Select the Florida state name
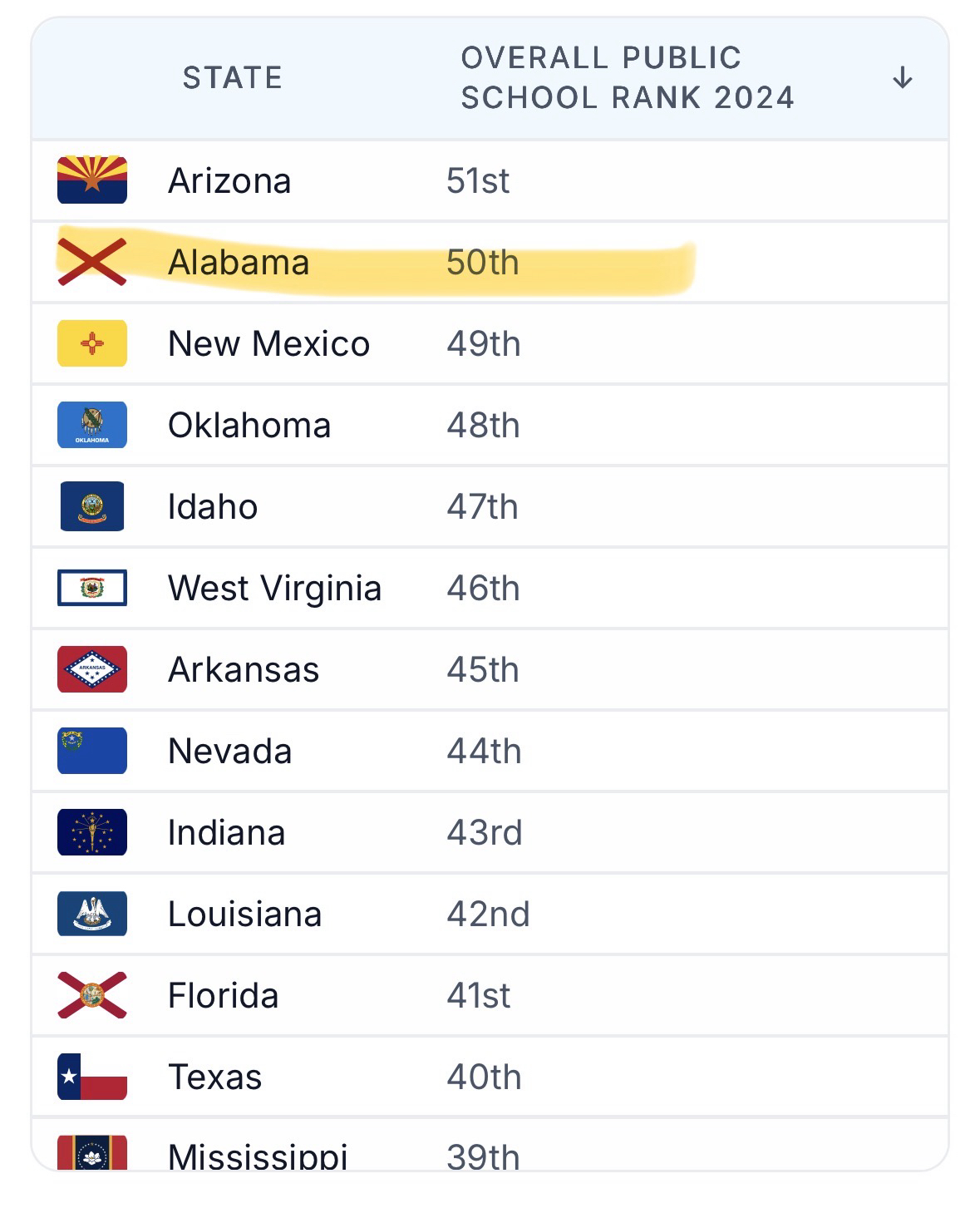The height and width of the screenshot is (1208, 980). pyautogui.click(x=223, y=995)
